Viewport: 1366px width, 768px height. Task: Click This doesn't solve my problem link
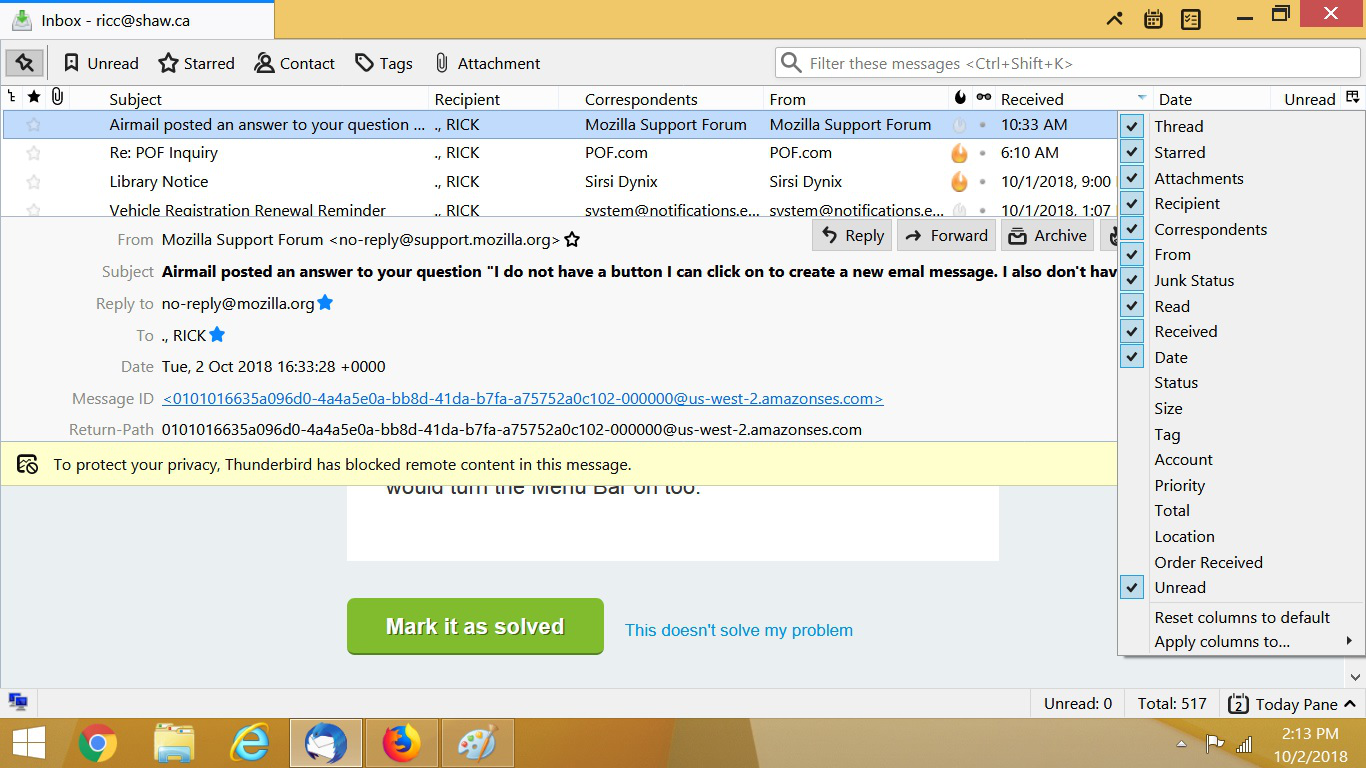[739, 630]
